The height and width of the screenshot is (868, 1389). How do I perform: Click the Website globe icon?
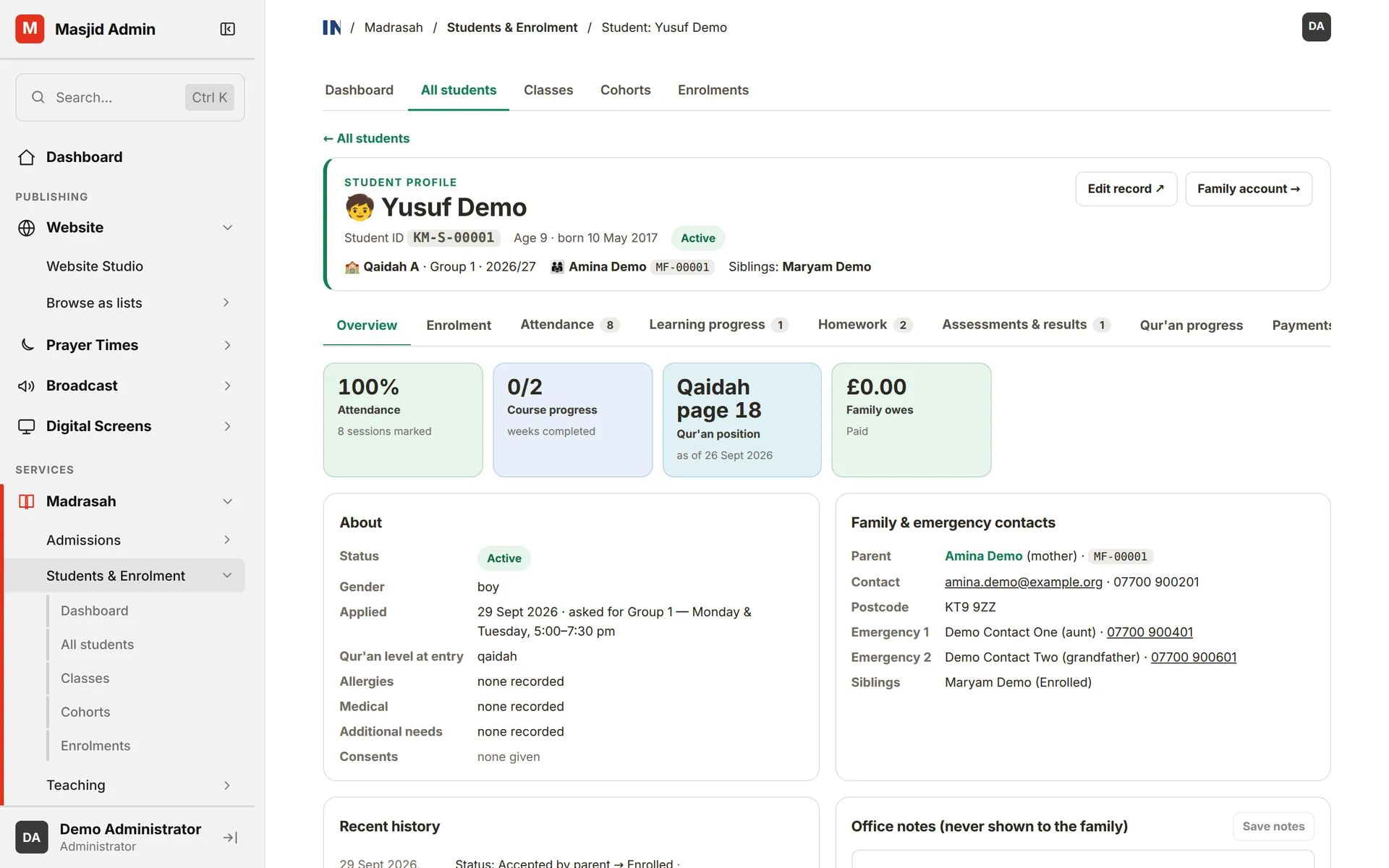click(x=27, y=228)
